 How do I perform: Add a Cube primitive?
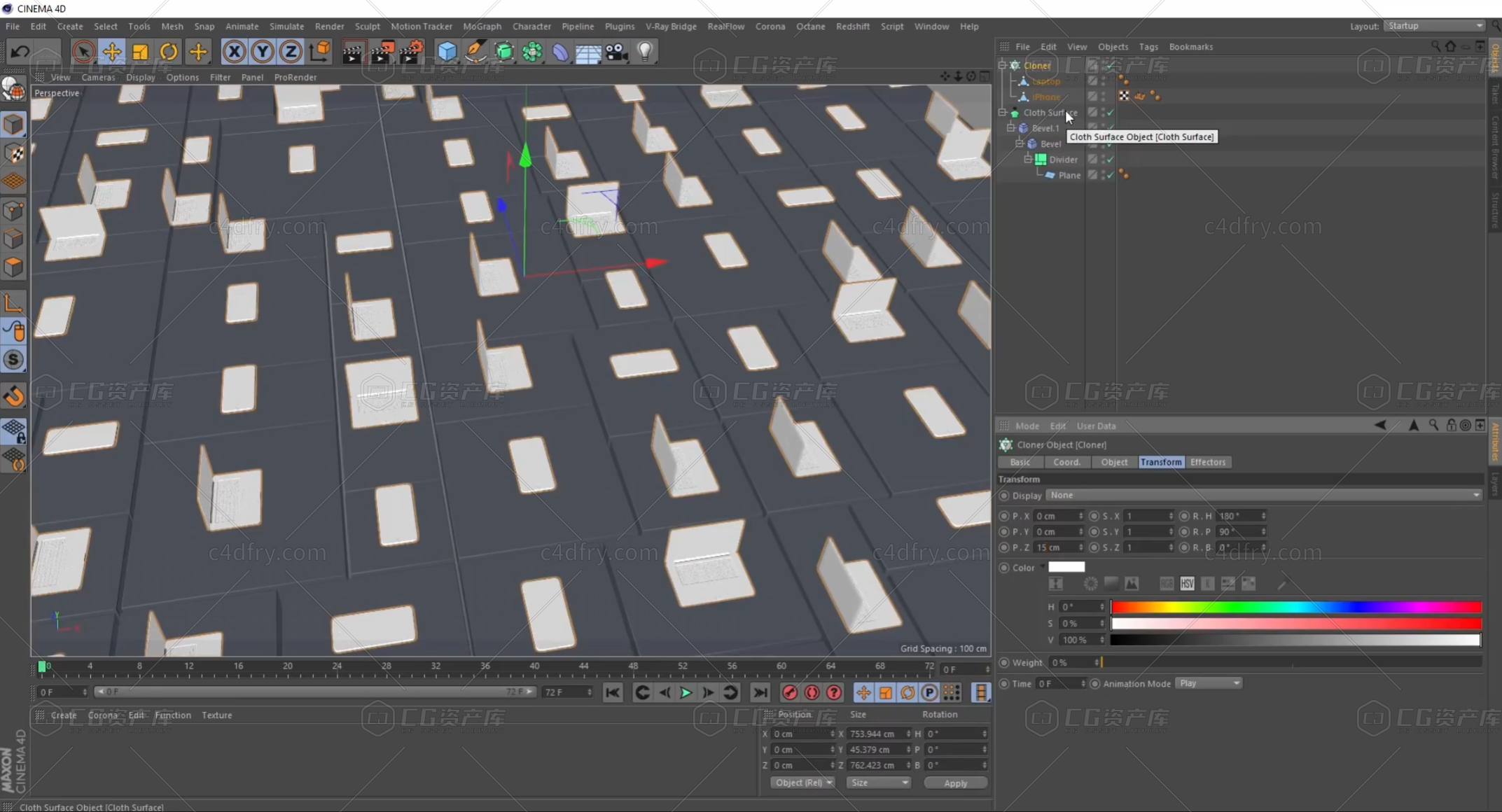(447, 52)
